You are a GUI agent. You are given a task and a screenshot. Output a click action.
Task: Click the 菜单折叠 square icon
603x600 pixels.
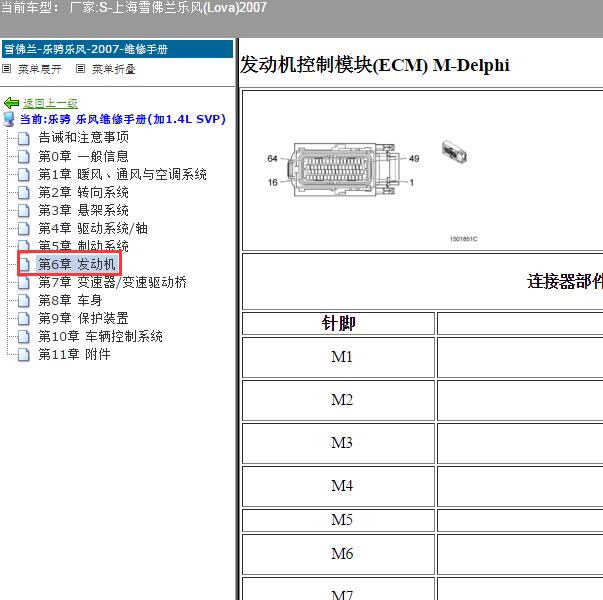[80, 69]
